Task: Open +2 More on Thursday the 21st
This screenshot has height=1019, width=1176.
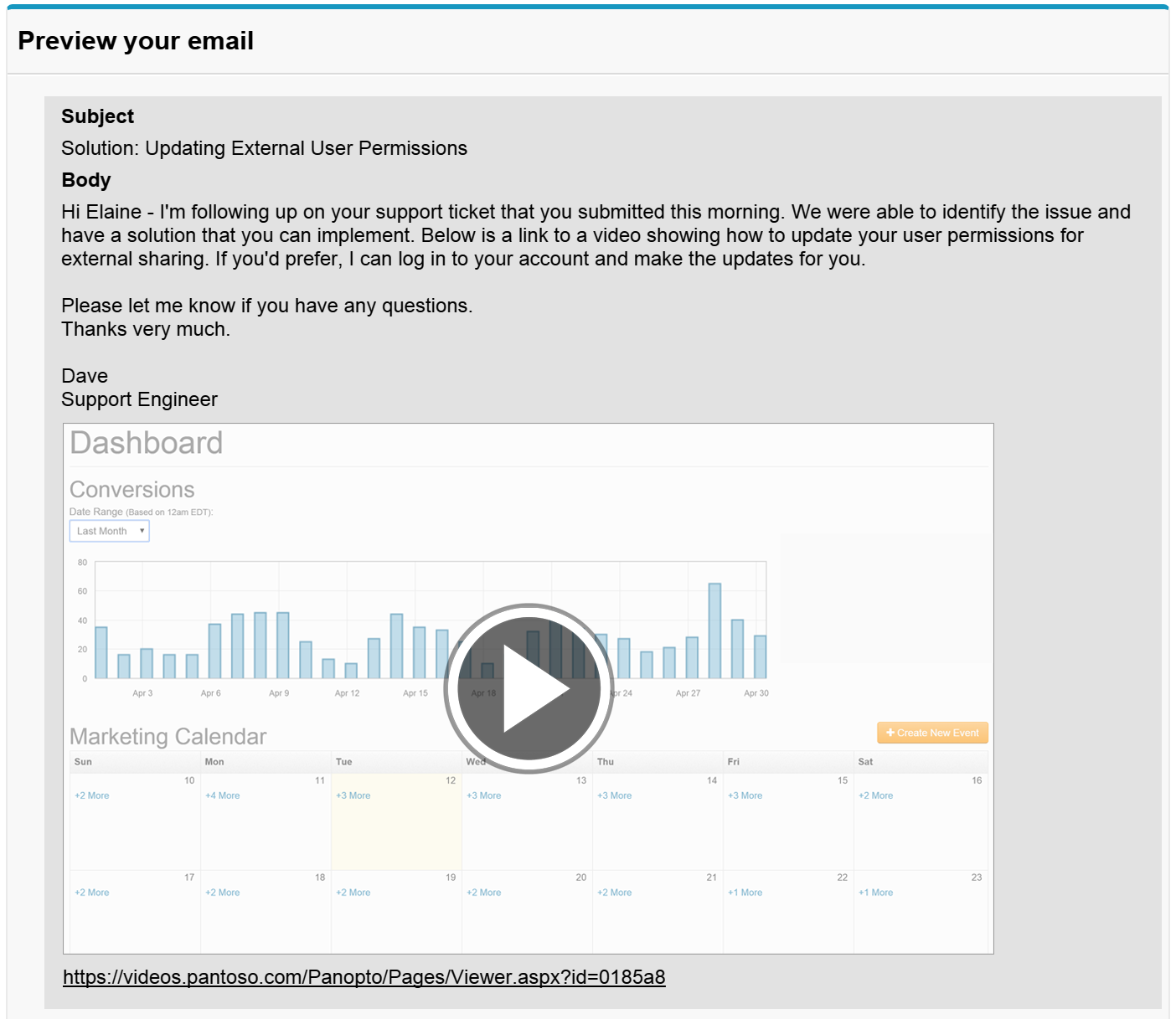Action: point(615,893)
